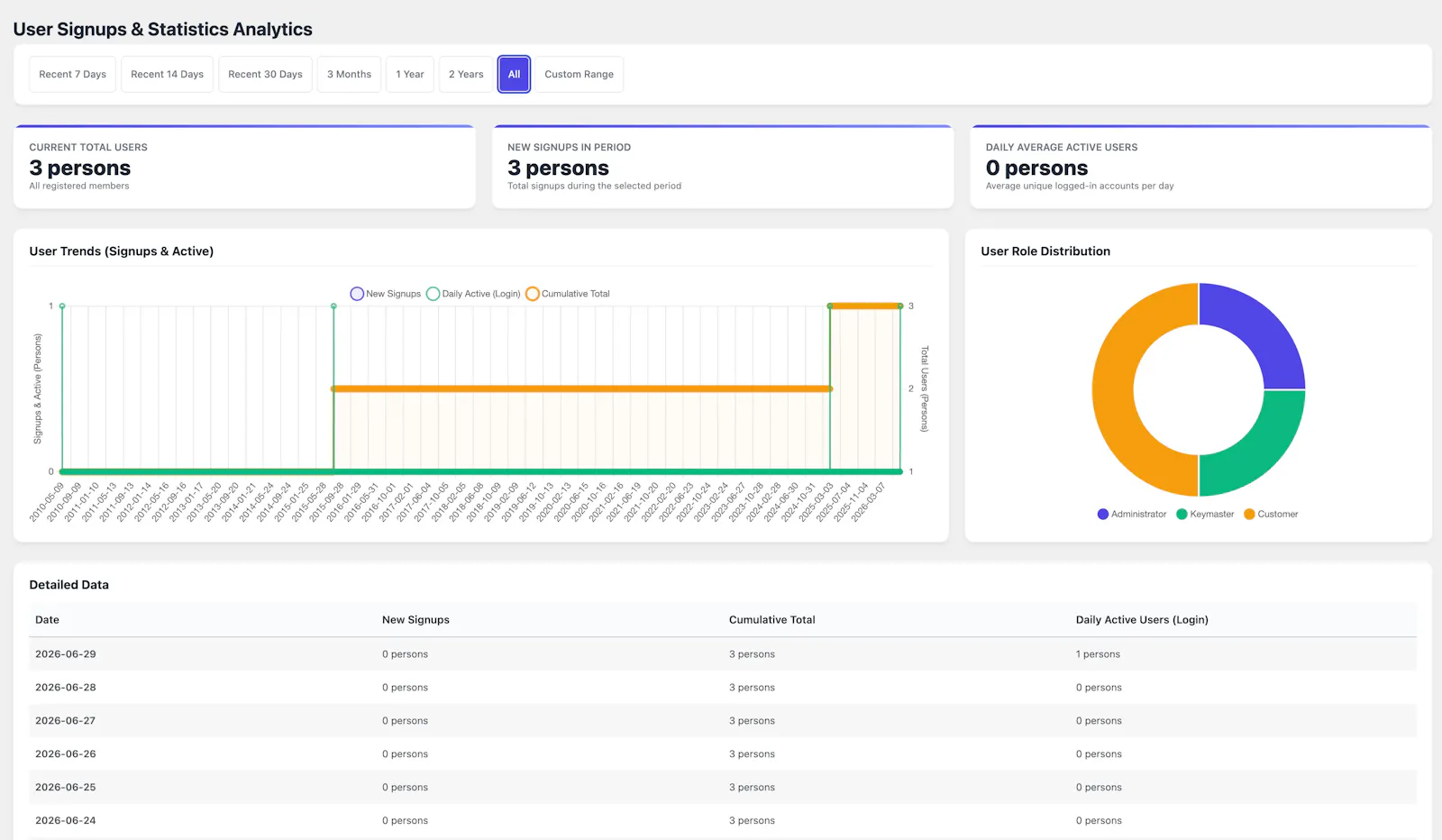The width and height of the screenshot is (1442, 840).
Task: Switch to the 3 Months range
Action: click(349, 74)
